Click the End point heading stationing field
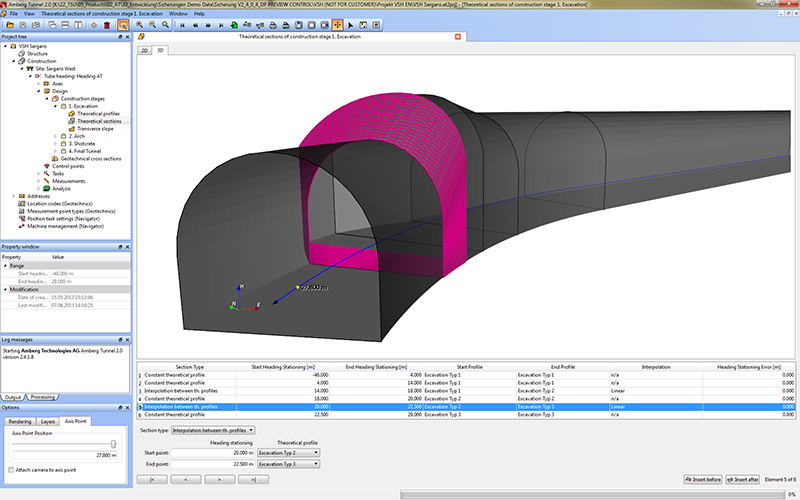 tap(213, 464)
